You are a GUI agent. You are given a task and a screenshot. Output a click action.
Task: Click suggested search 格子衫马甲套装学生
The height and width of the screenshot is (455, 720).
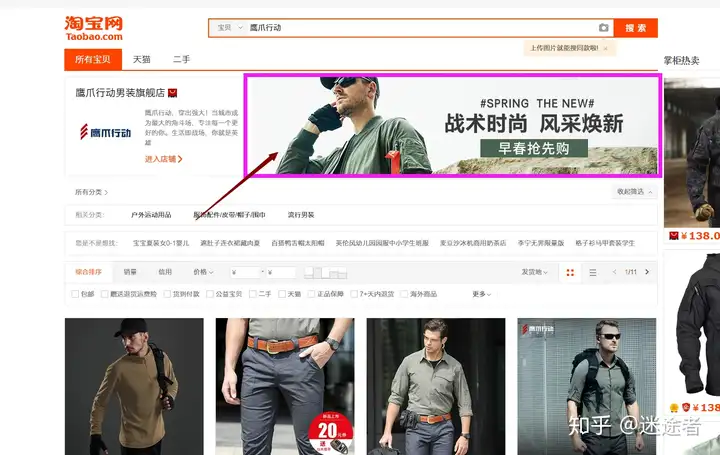pos(605,243)
